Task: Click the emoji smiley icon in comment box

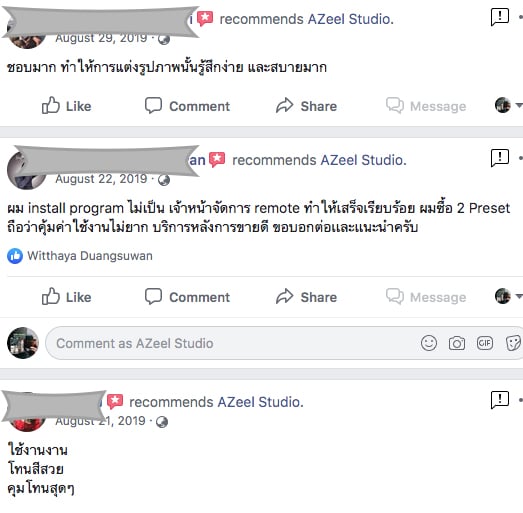Action: point(429,343)
